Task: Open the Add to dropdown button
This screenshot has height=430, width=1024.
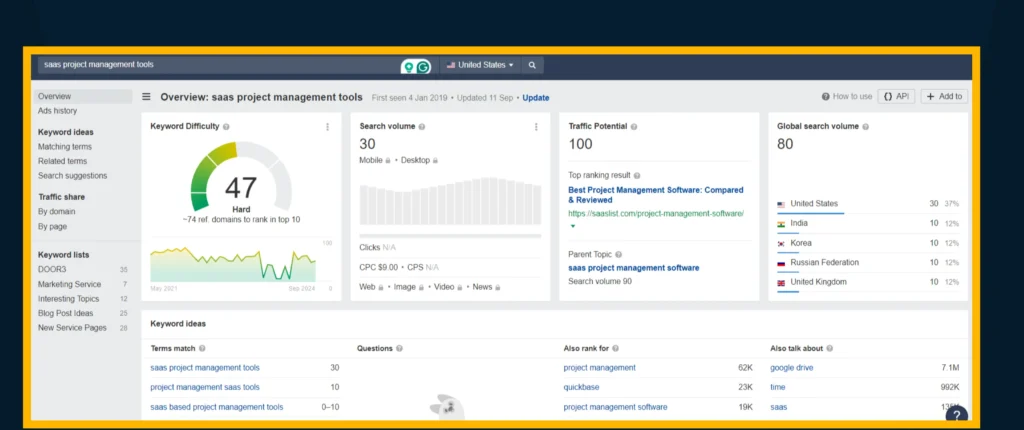Action: point(943,97)
